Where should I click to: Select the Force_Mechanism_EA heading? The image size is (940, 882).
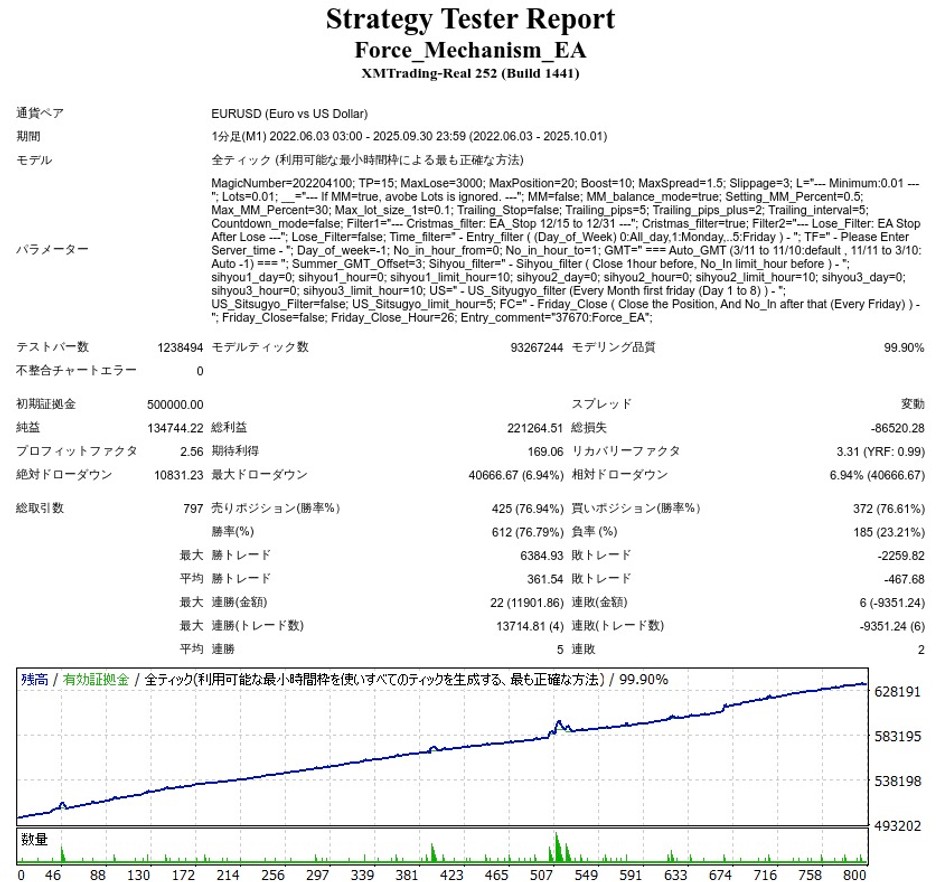470,50
